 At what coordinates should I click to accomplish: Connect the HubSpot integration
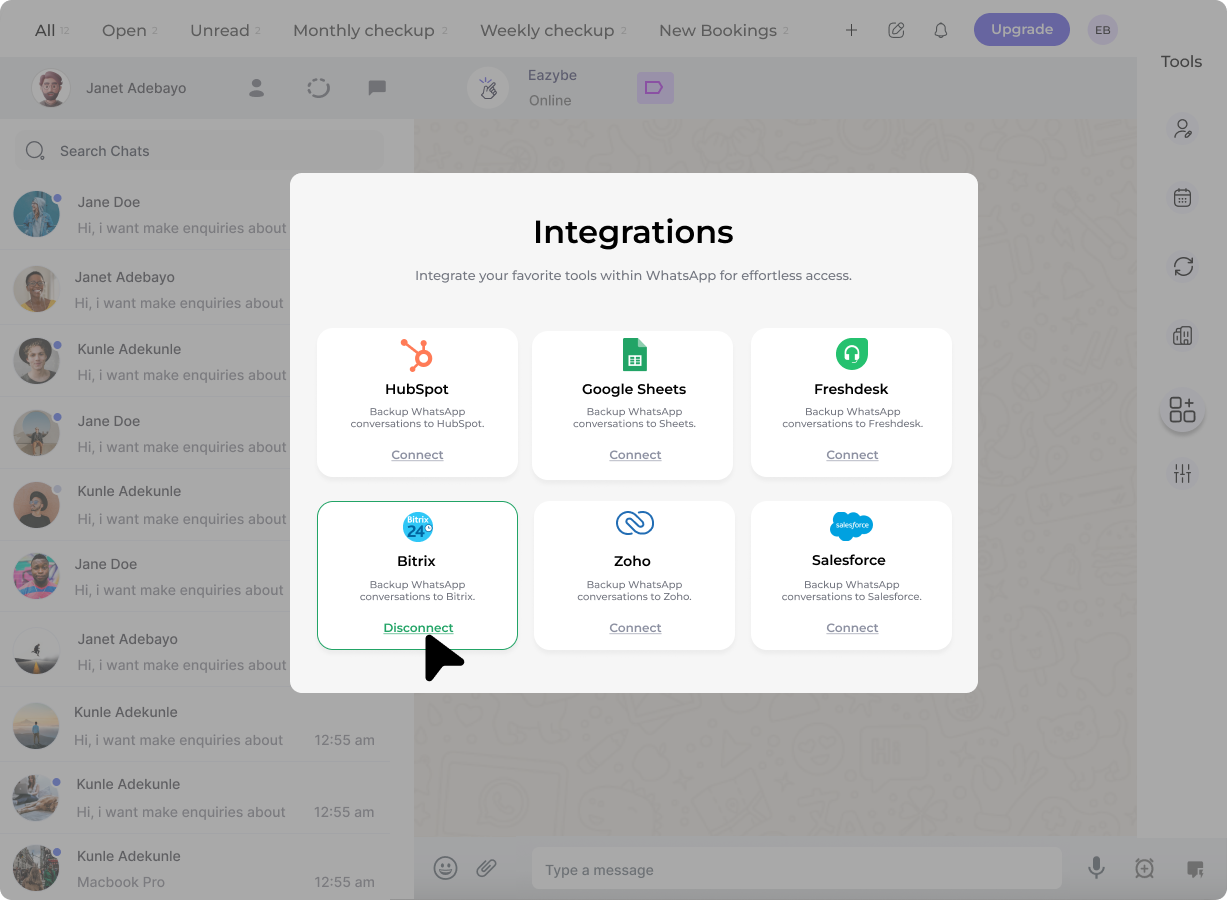point(417,455)
